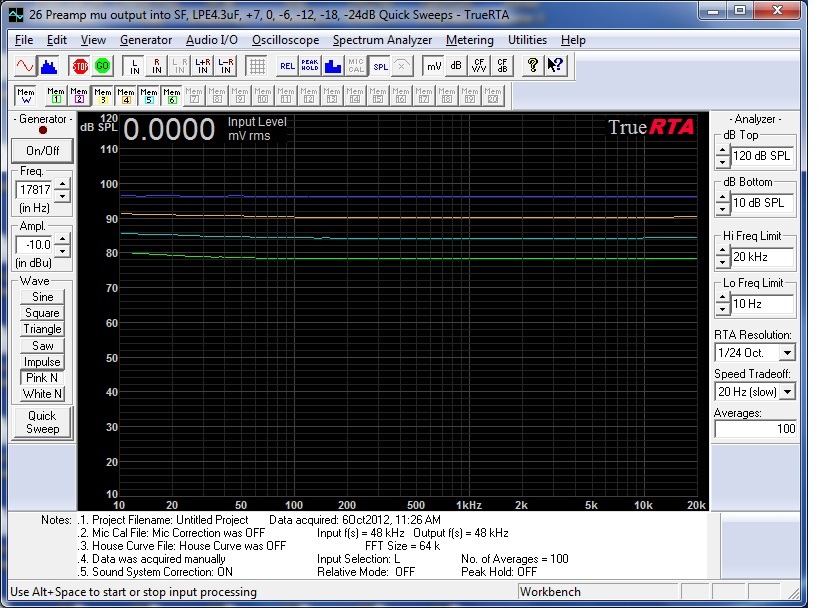Open the Audio I/O menu
This screenshot has width=819, height=608.
pos(212,40)
